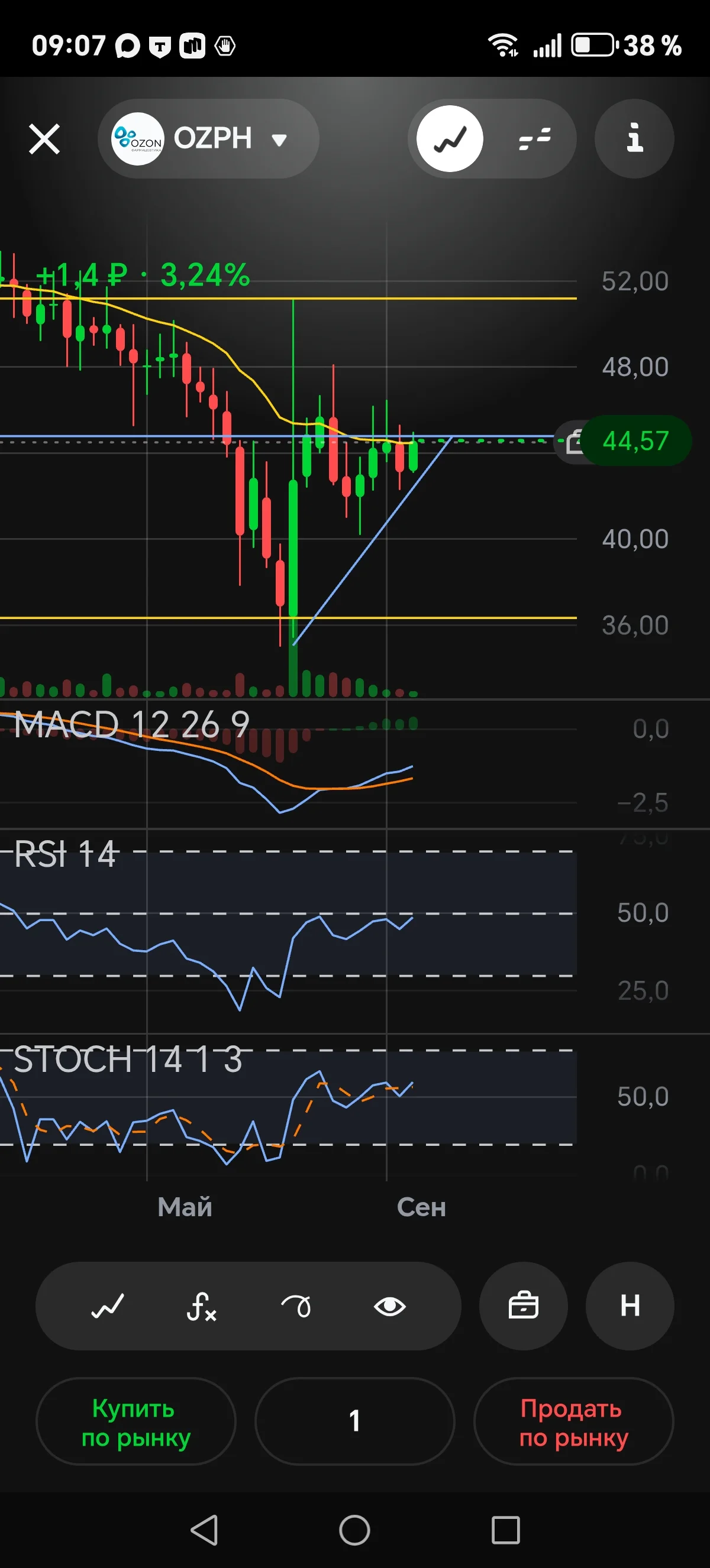This screenshot has height=1568, width=710.
Task: Tap the price change +1,4 ₽ · 3,24% label
Action: point(143,275)
